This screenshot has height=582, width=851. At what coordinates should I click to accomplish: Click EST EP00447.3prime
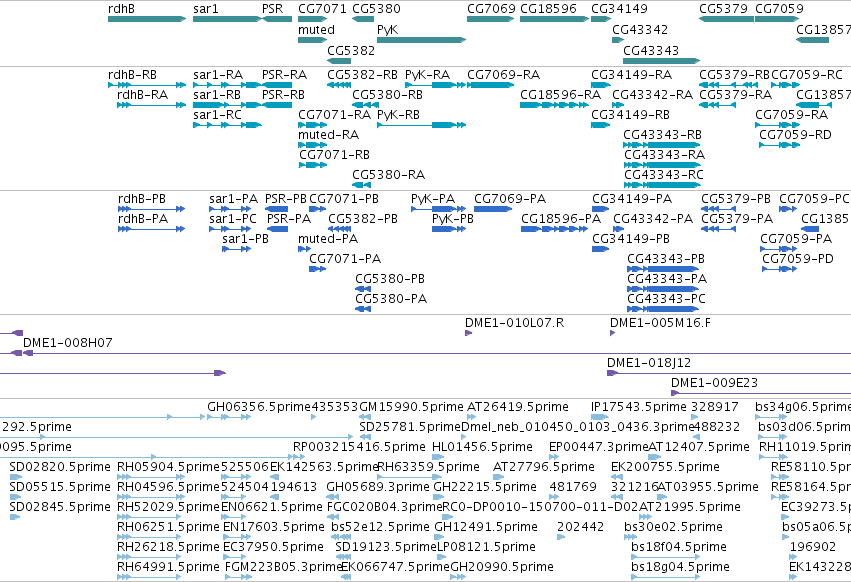[x=554, y=458]
